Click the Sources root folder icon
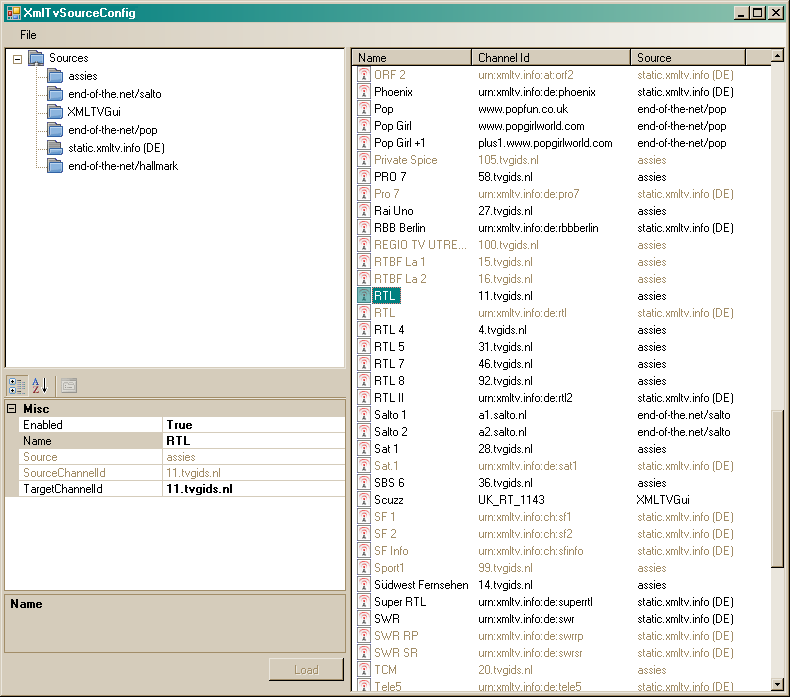Viewport: 790px width, 697px height. point(36,58)
